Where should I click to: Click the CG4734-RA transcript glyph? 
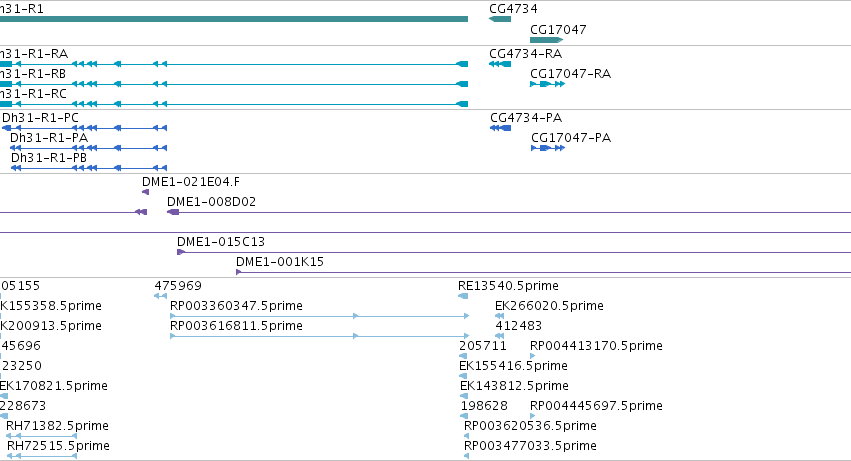click(x=500, y=64)
